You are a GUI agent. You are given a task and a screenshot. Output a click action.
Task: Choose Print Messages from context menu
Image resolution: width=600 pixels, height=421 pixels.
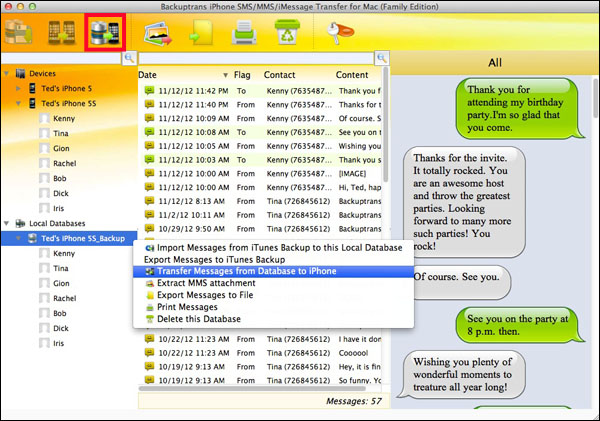pos(274,307)
